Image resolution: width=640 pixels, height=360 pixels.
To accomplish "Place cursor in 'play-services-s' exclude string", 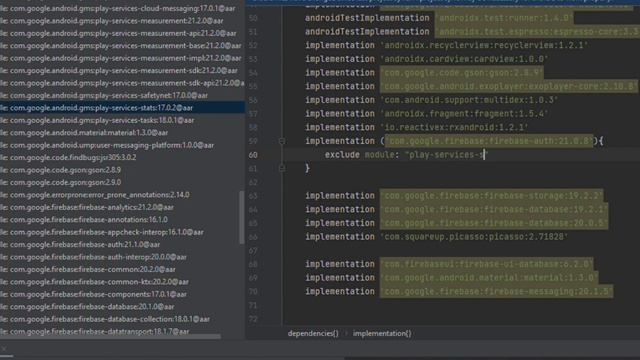I will tap(447, 155).
